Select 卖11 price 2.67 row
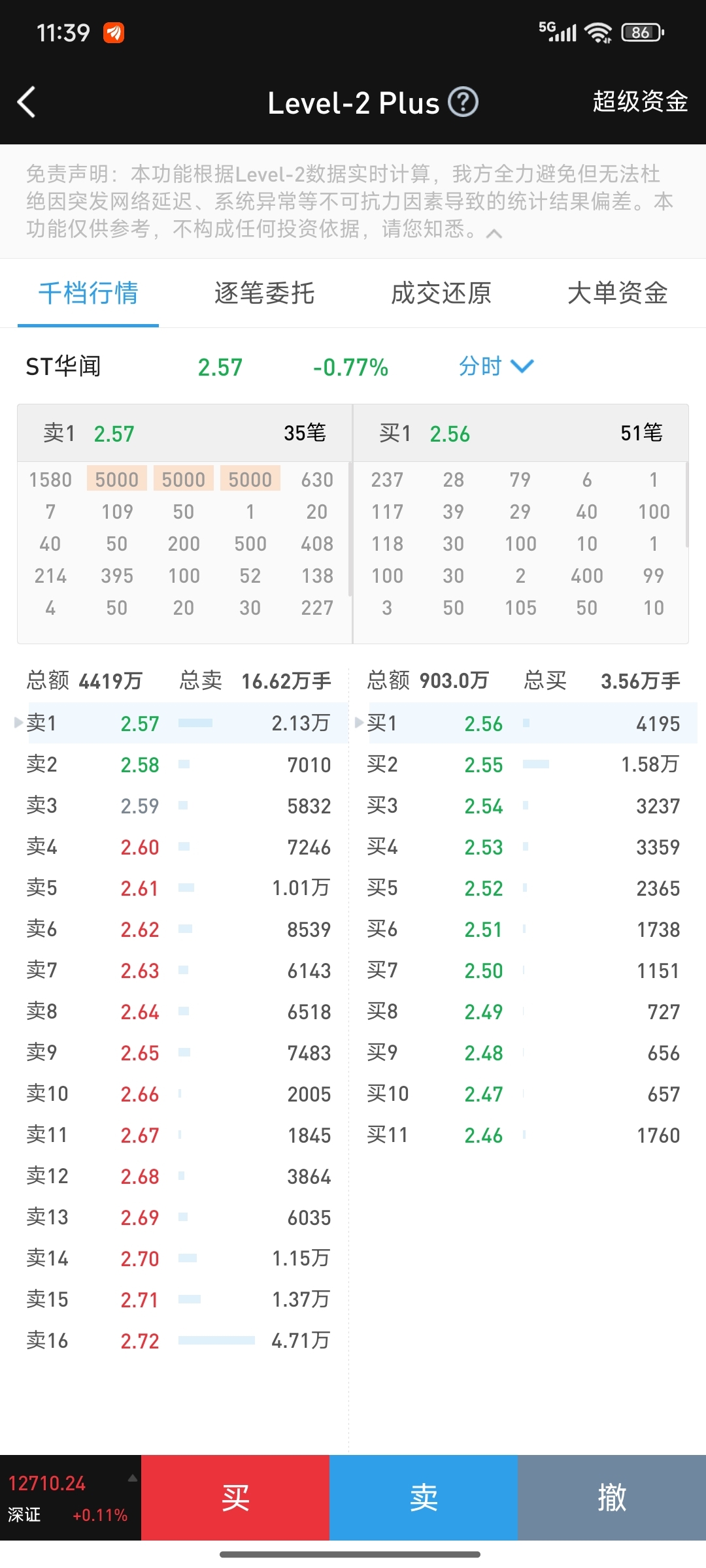Screen dimensions: 706x1568 178,1134
